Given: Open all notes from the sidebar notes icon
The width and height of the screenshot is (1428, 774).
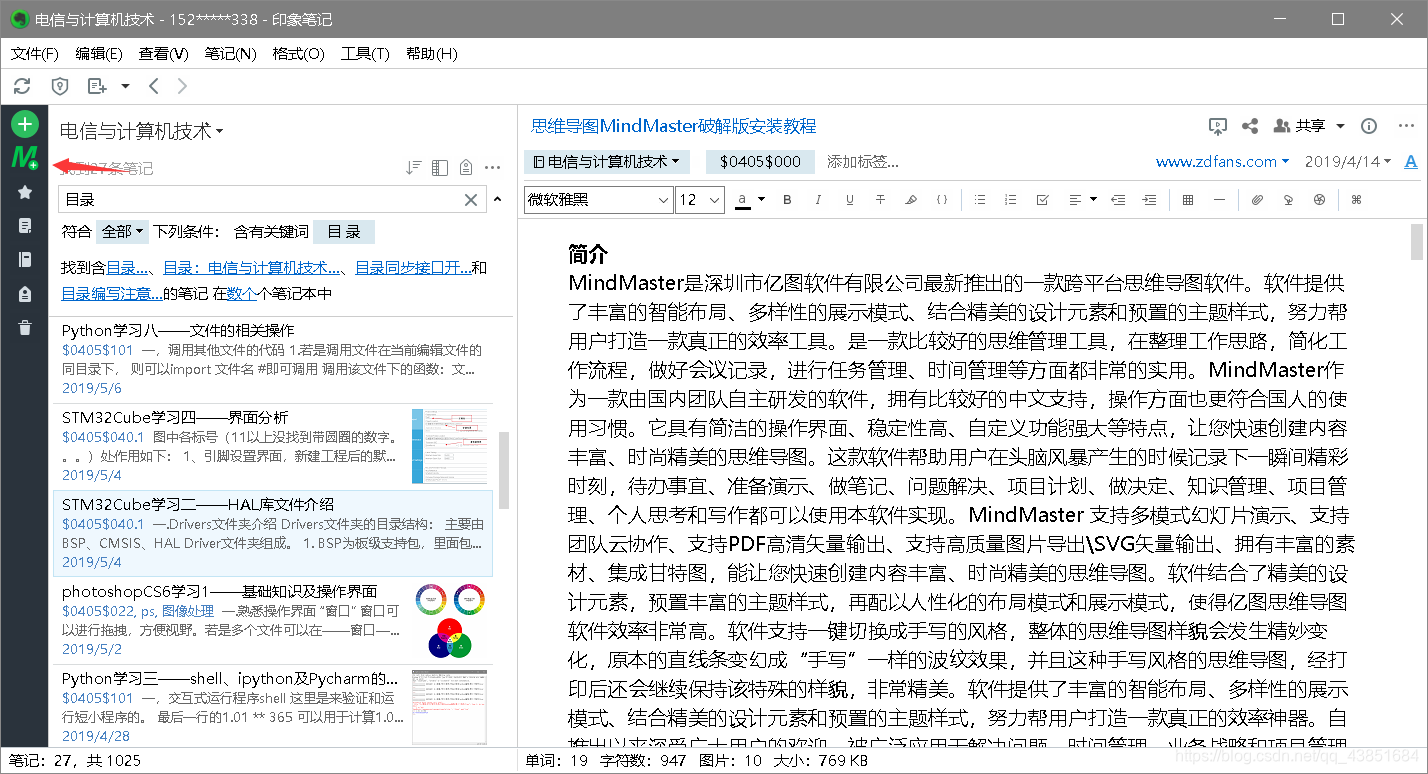Looking at the screenshot, I should [x=25, y=226].
